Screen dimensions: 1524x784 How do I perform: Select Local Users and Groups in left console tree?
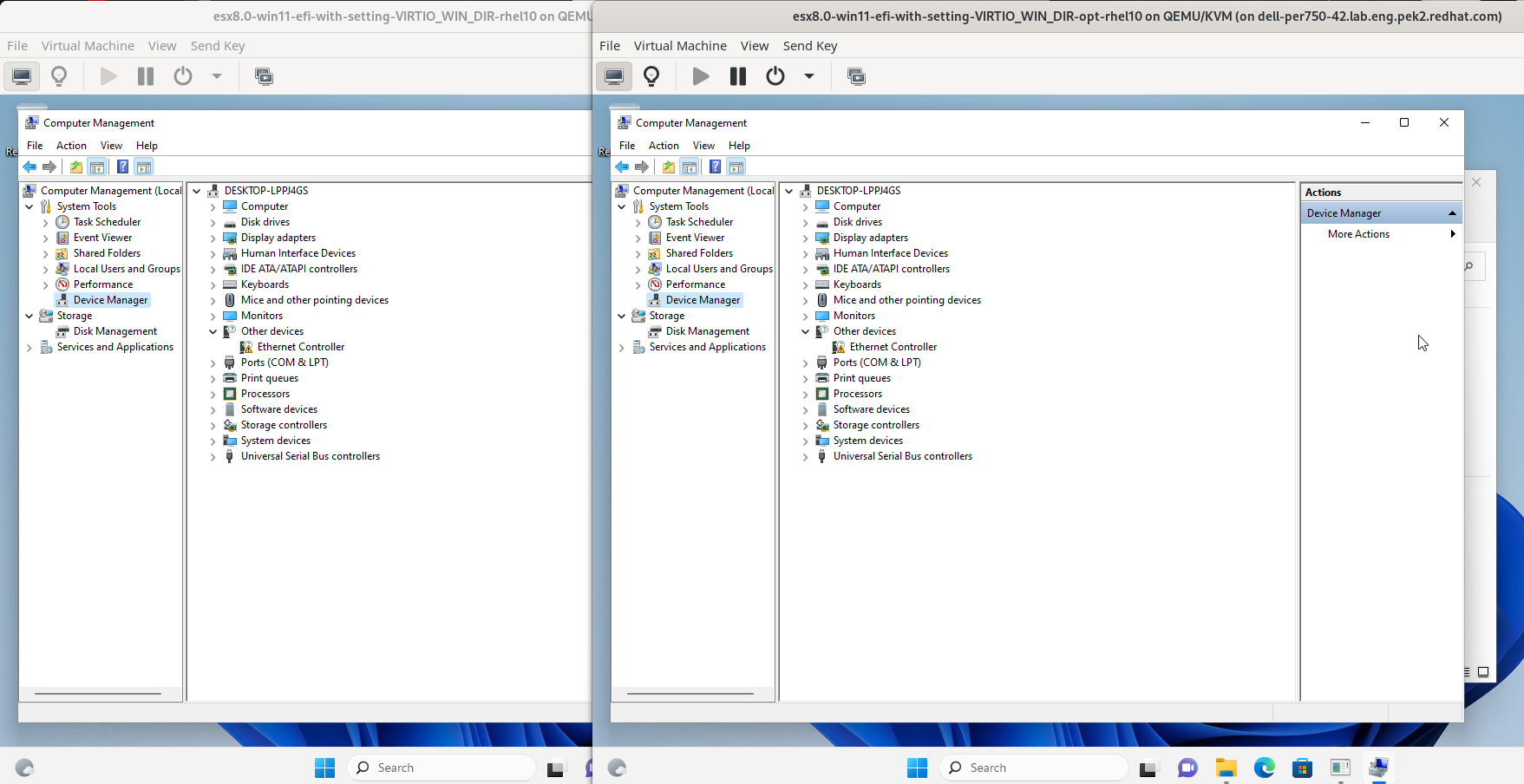pyautogui.click(x=127, y=269)
